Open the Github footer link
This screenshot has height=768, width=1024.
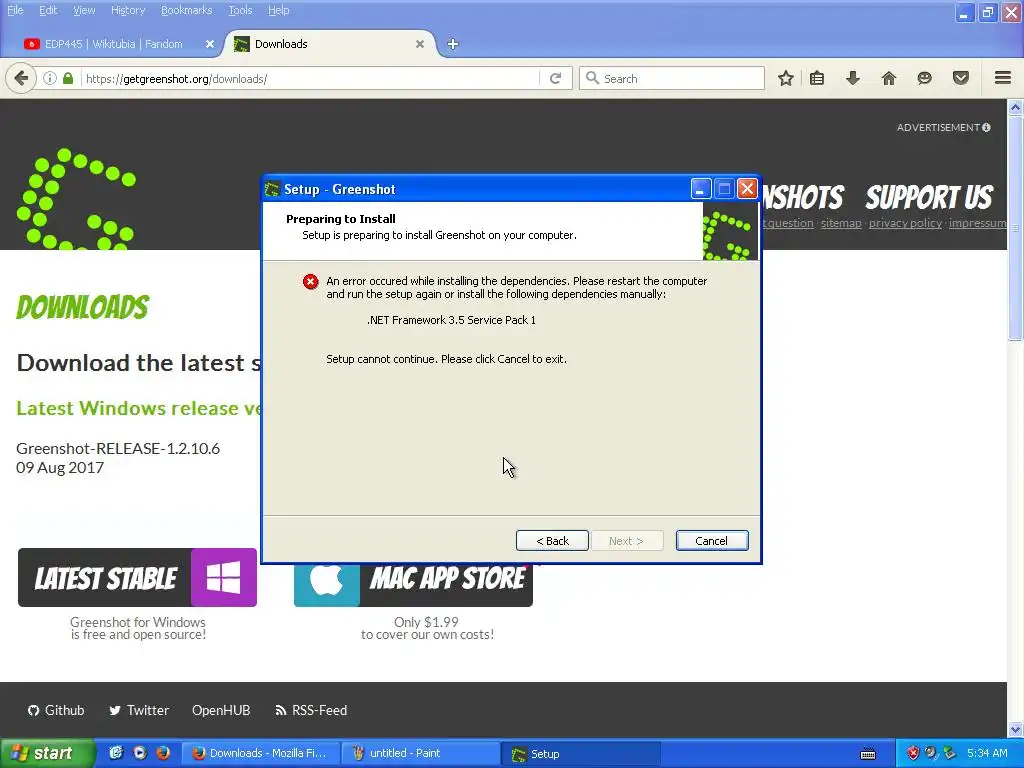point(56,710)
